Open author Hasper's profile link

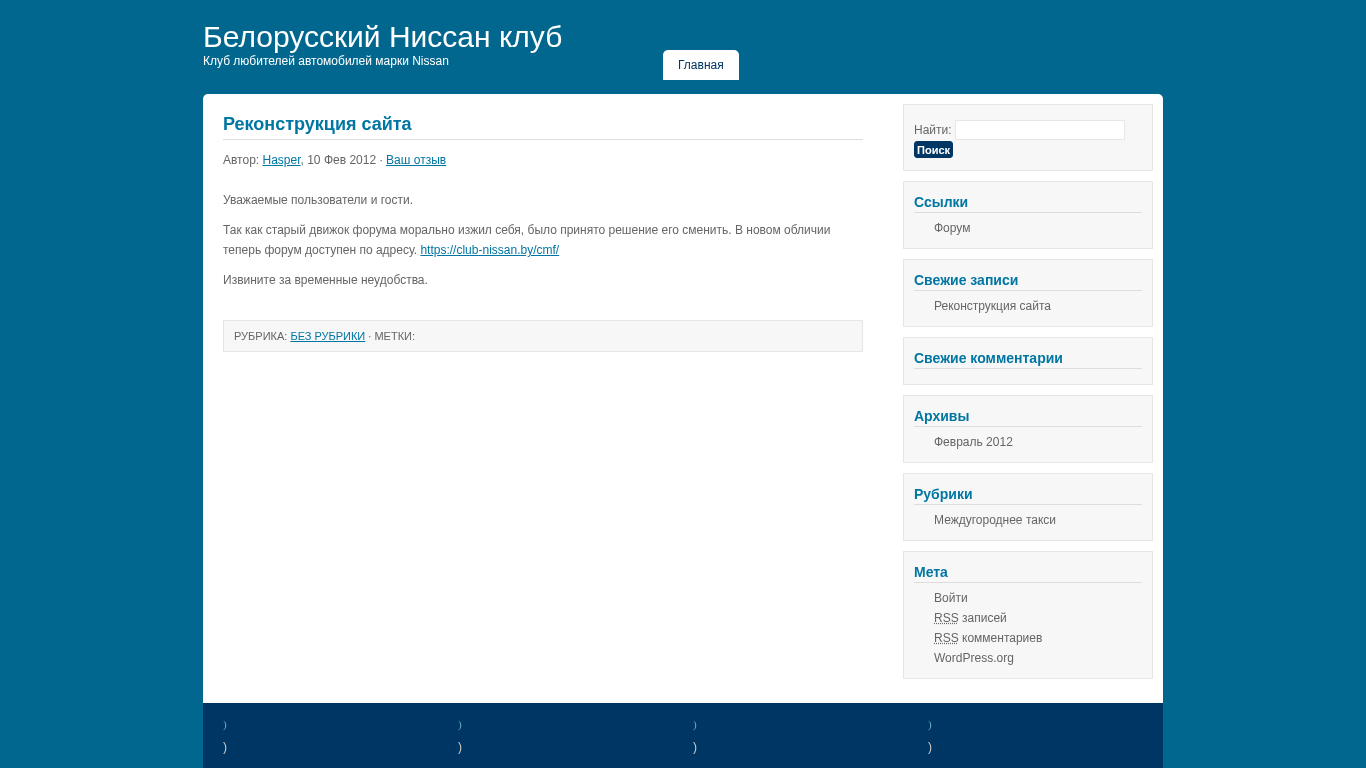281,160
